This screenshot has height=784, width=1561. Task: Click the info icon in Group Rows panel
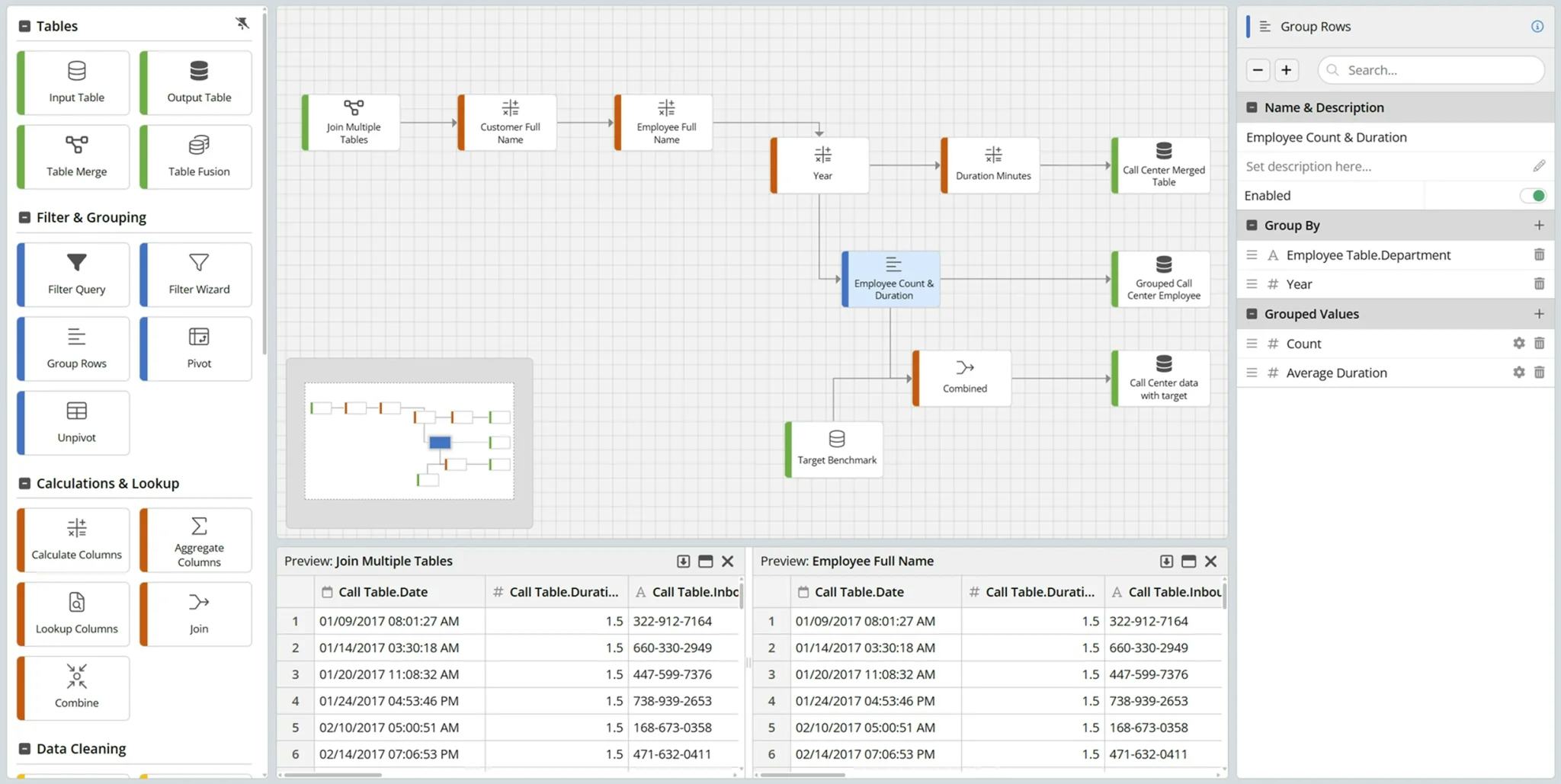1538,26
